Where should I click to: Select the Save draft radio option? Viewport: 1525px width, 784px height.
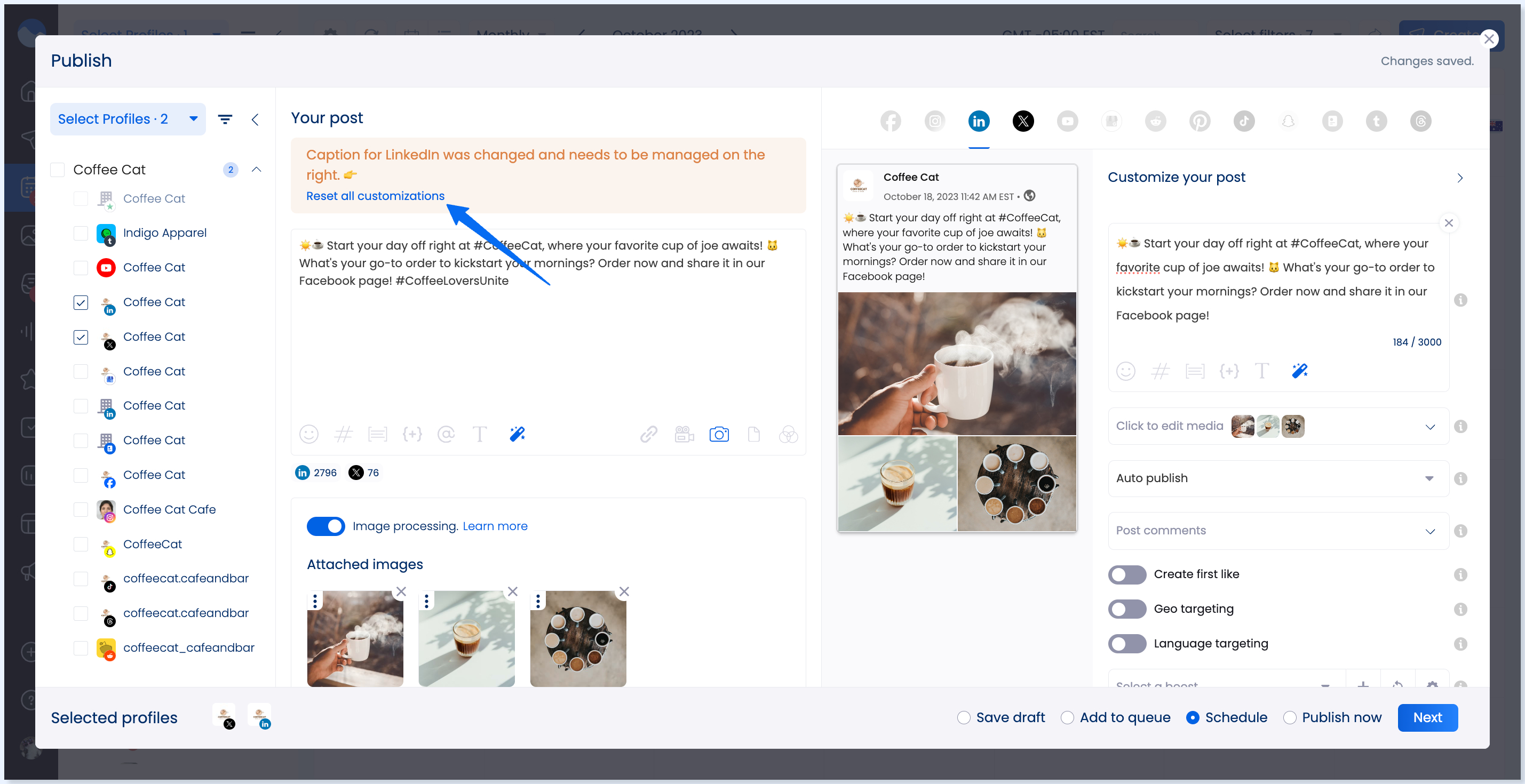click(x=964, y=718)
